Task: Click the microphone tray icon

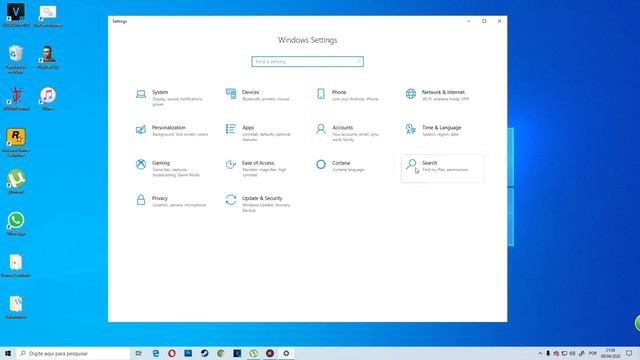Action: 548,353
